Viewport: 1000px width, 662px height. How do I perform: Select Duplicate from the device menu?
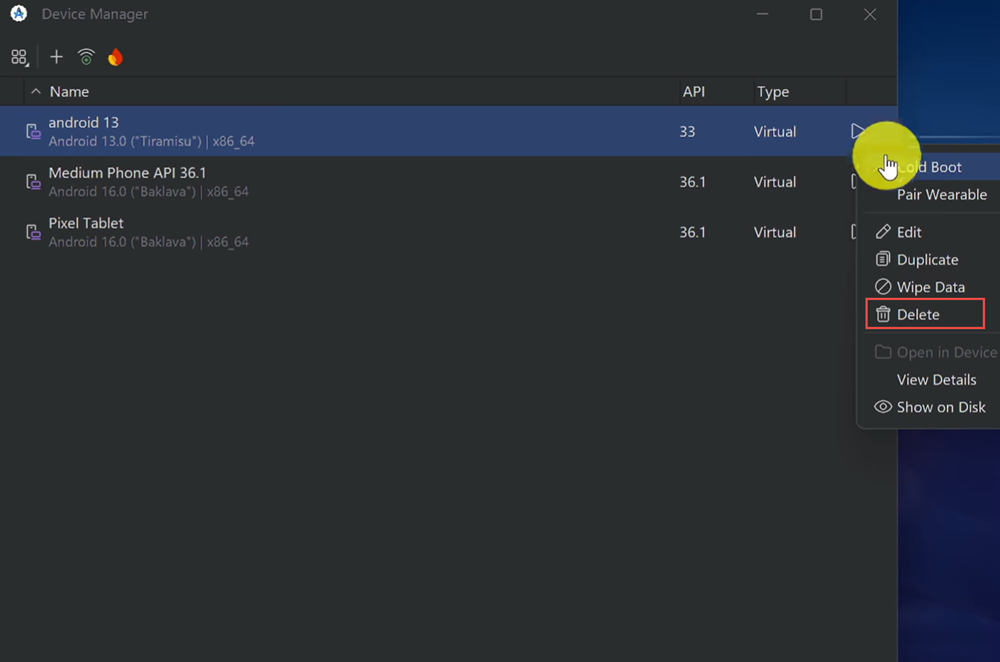(927, 260)
